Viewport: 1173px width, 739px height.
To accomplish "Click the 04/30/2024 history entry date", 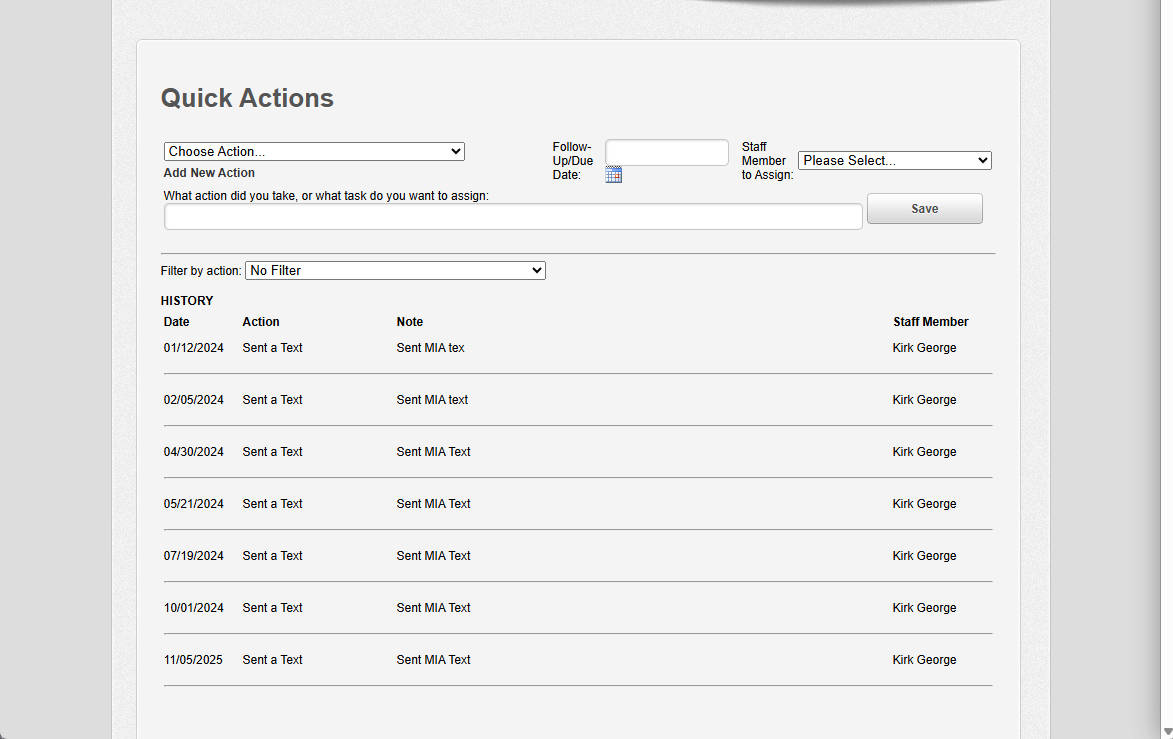I will (194, 452).
